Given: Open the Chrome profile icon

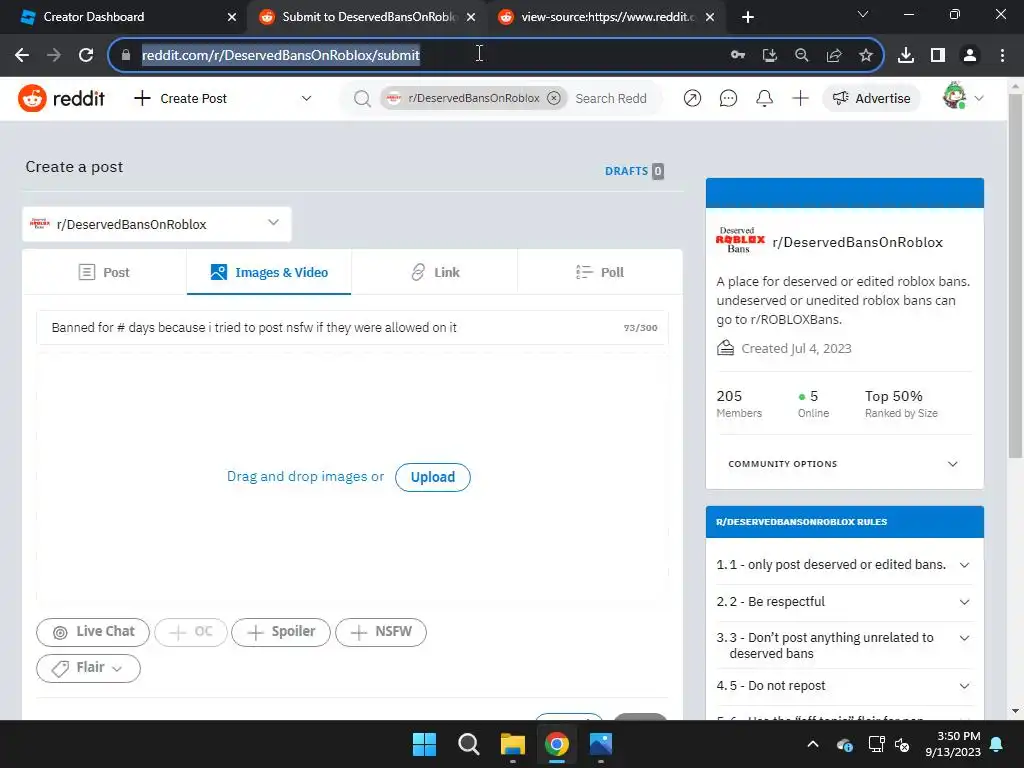Looking at the screenshot, I should (970, 55).
